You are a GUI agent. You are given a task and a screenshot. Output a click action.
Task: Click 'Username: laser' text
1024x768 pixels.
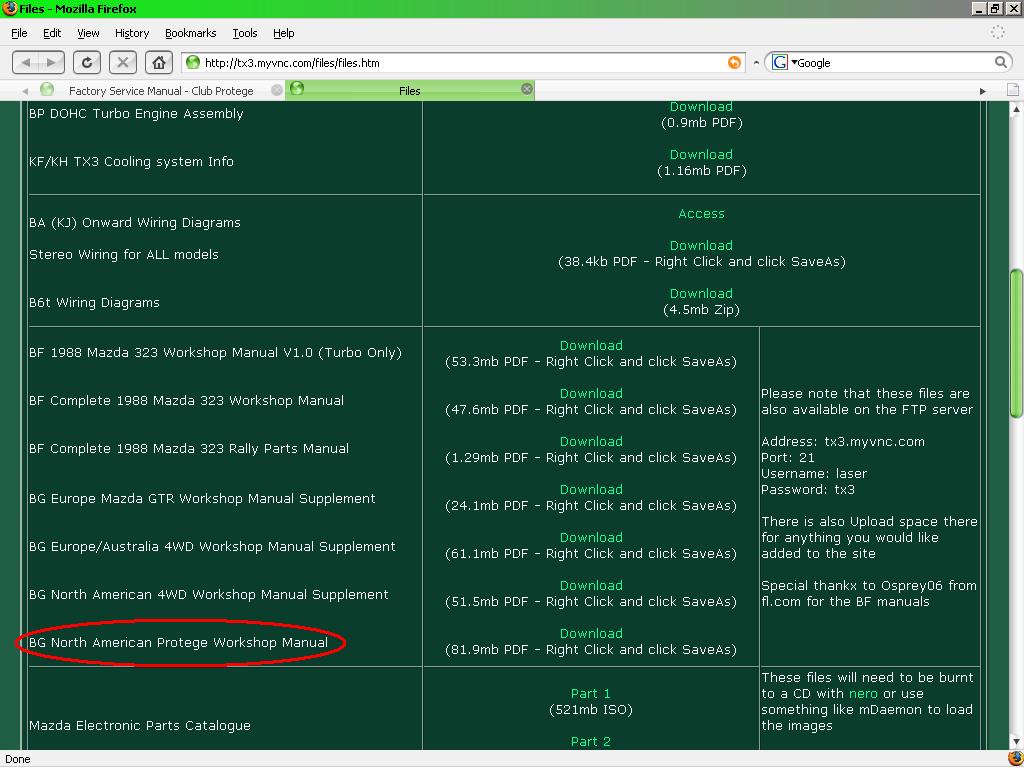click(x=814, y=473)
